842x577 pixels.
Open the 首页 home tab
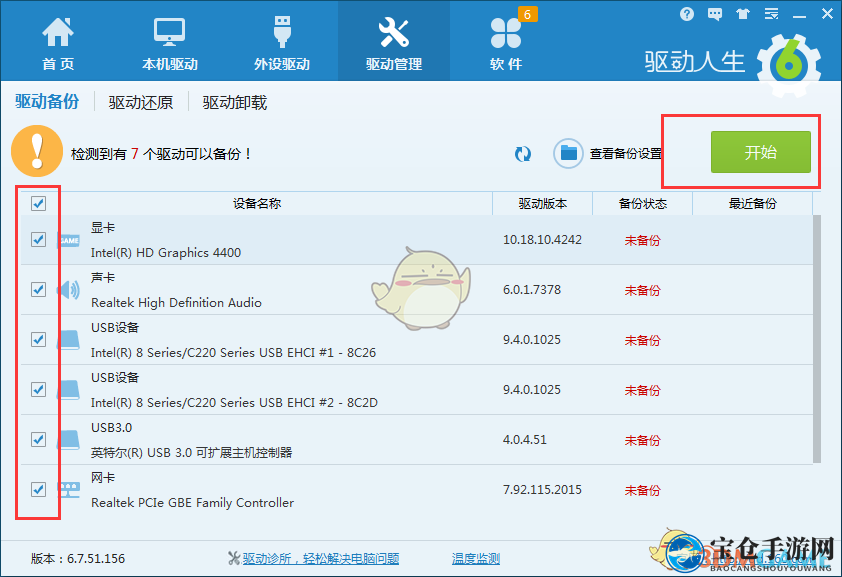[x=58, y=43]
